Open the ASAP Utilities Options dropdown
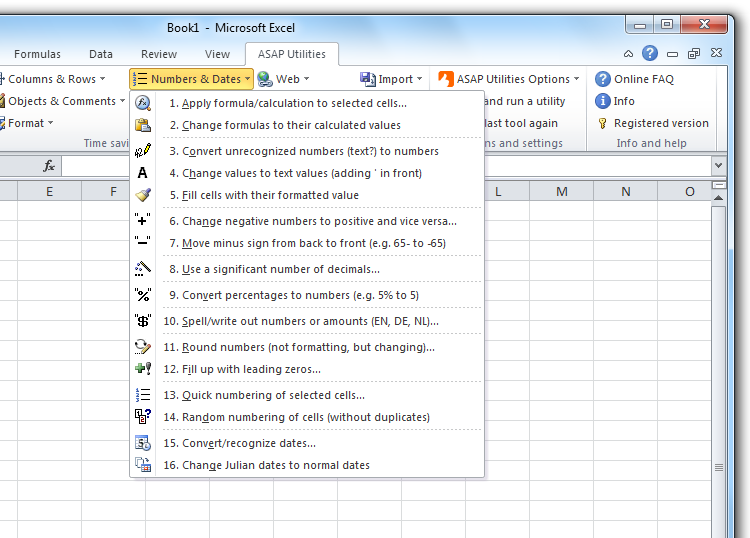The image size is (750, 538). pyautogui.click(x=576, y=79)
